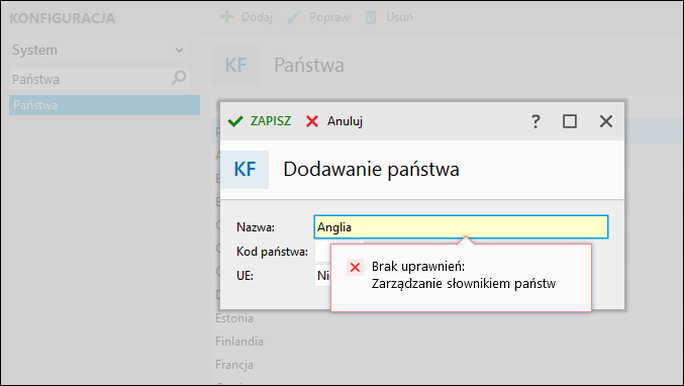Viewport: 684px width, 386px height.
Task: Click the Nazwa input containing Anglia
Action: tap(461, 227)
